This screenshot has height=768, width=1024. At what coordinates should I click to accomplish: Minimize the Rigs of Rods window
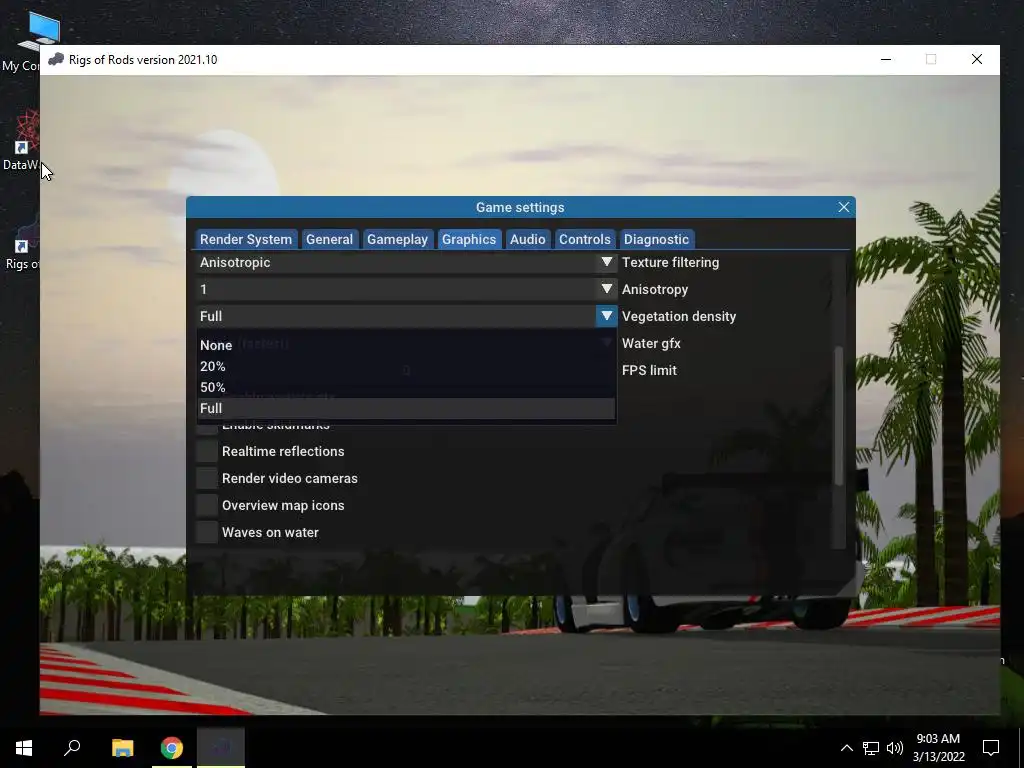coord(886,59)
